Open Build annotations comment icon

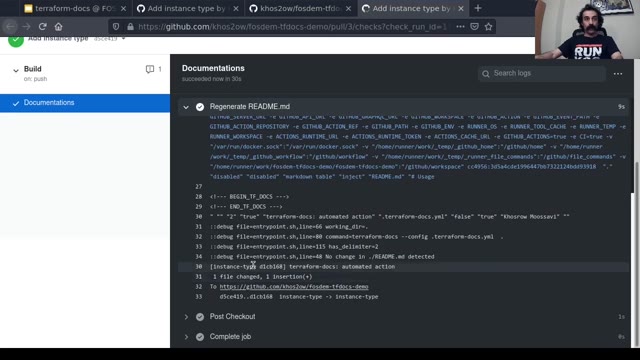click(x=150, y=69)
